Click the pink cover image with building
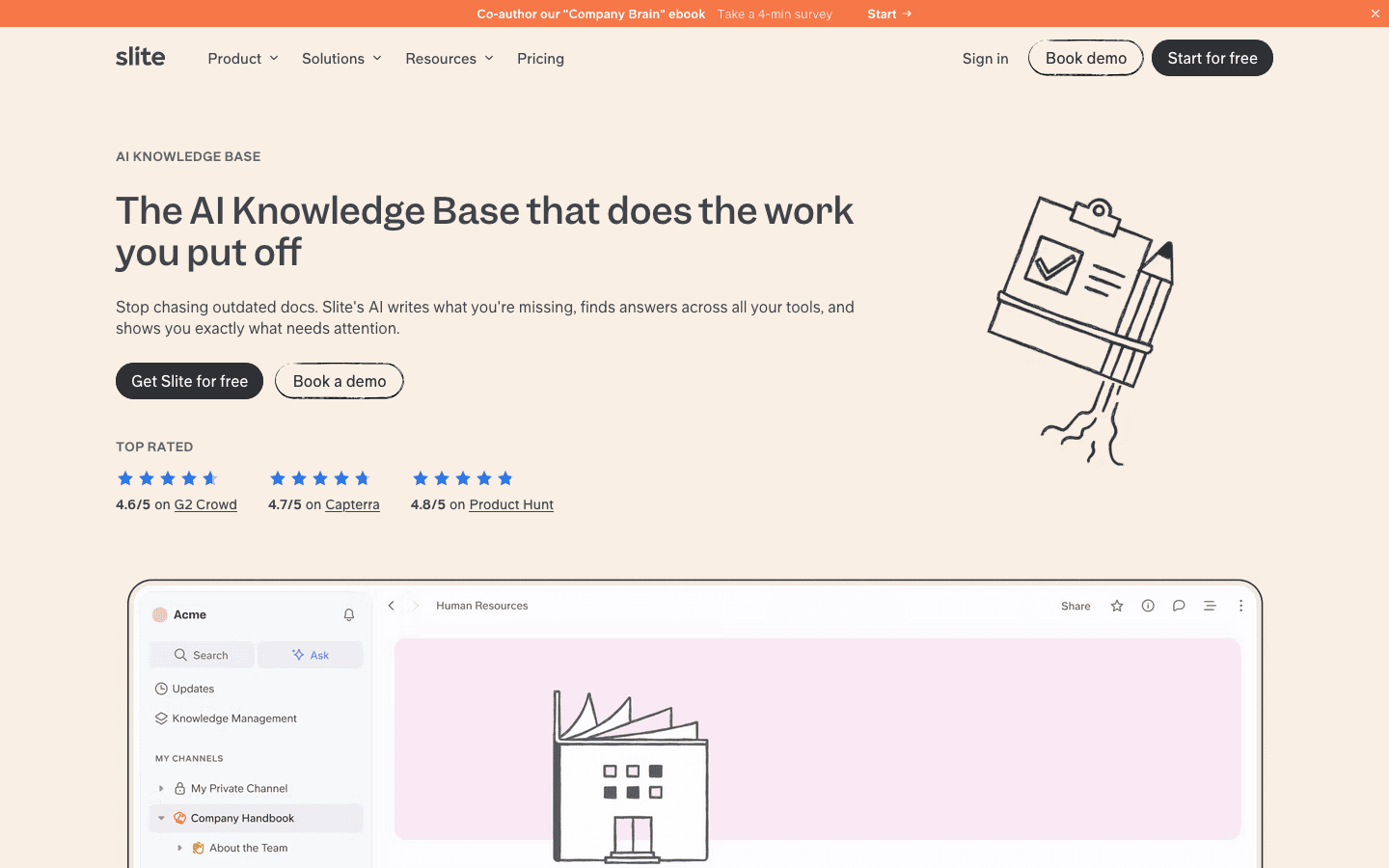Screen dimensions: 1389x868 pyautogui.click(x=817, y=739)
